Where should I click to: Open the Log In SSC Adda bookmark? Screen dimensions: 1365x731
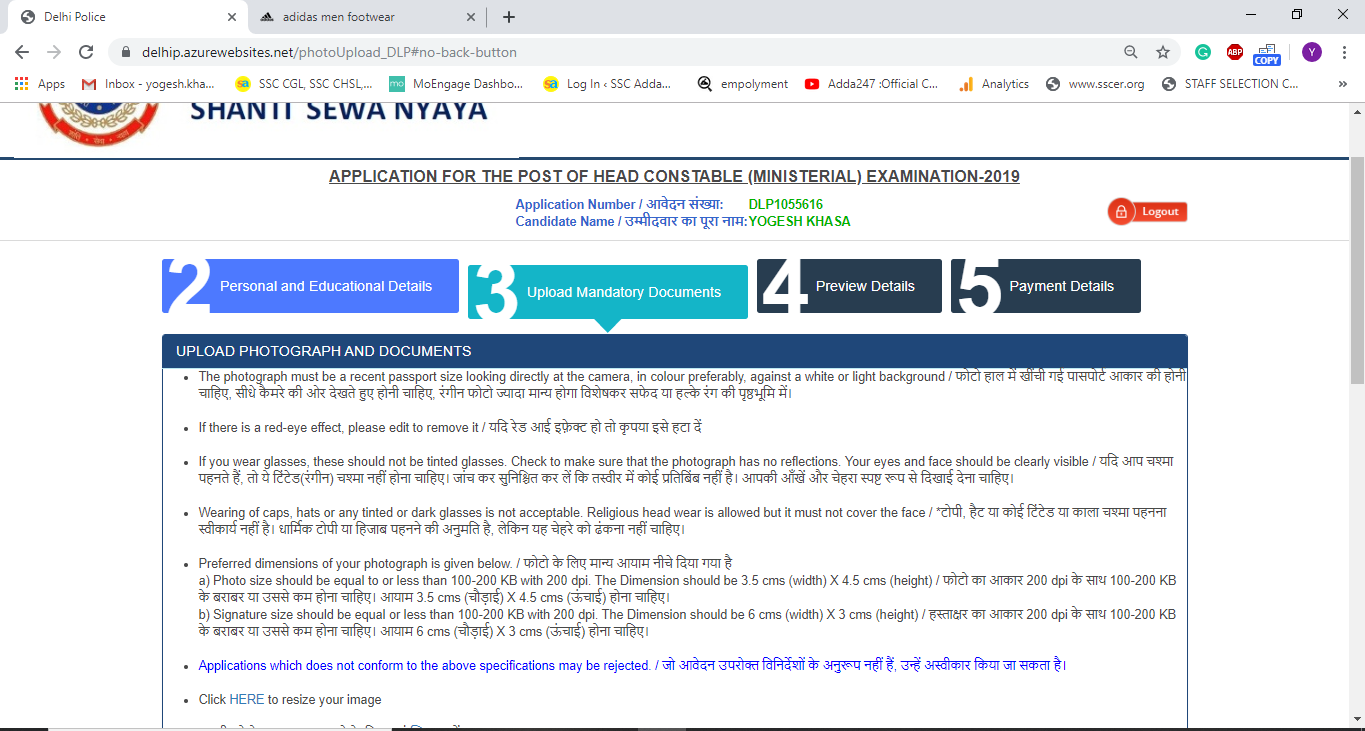(609, 84)
